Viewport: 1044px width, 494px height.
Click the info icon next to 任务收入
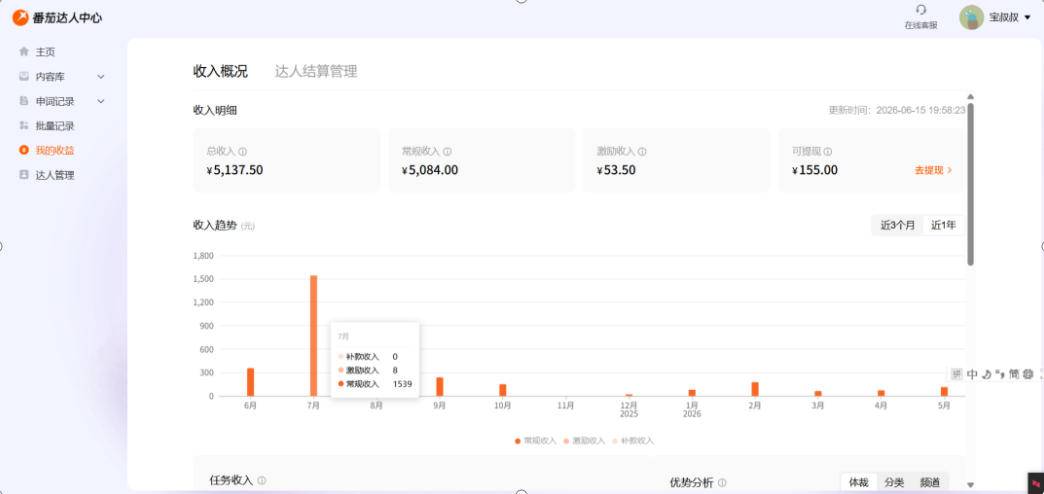[262, 481]
